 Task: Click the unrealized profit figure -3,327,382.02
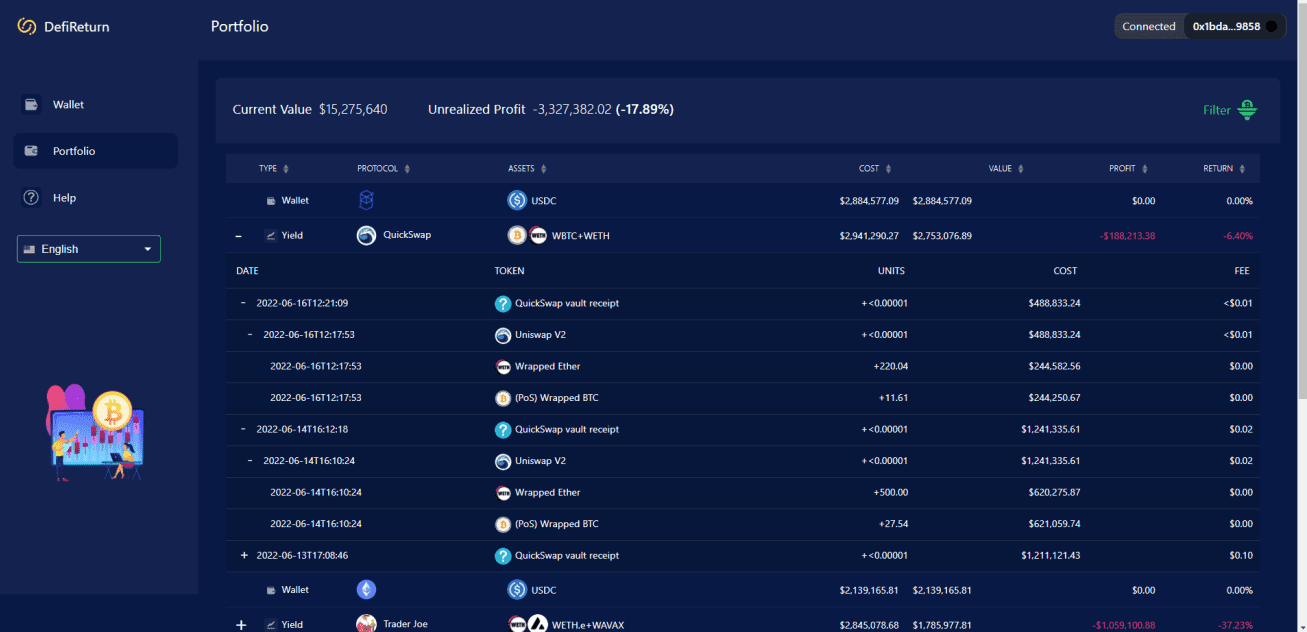coord(572,109)
